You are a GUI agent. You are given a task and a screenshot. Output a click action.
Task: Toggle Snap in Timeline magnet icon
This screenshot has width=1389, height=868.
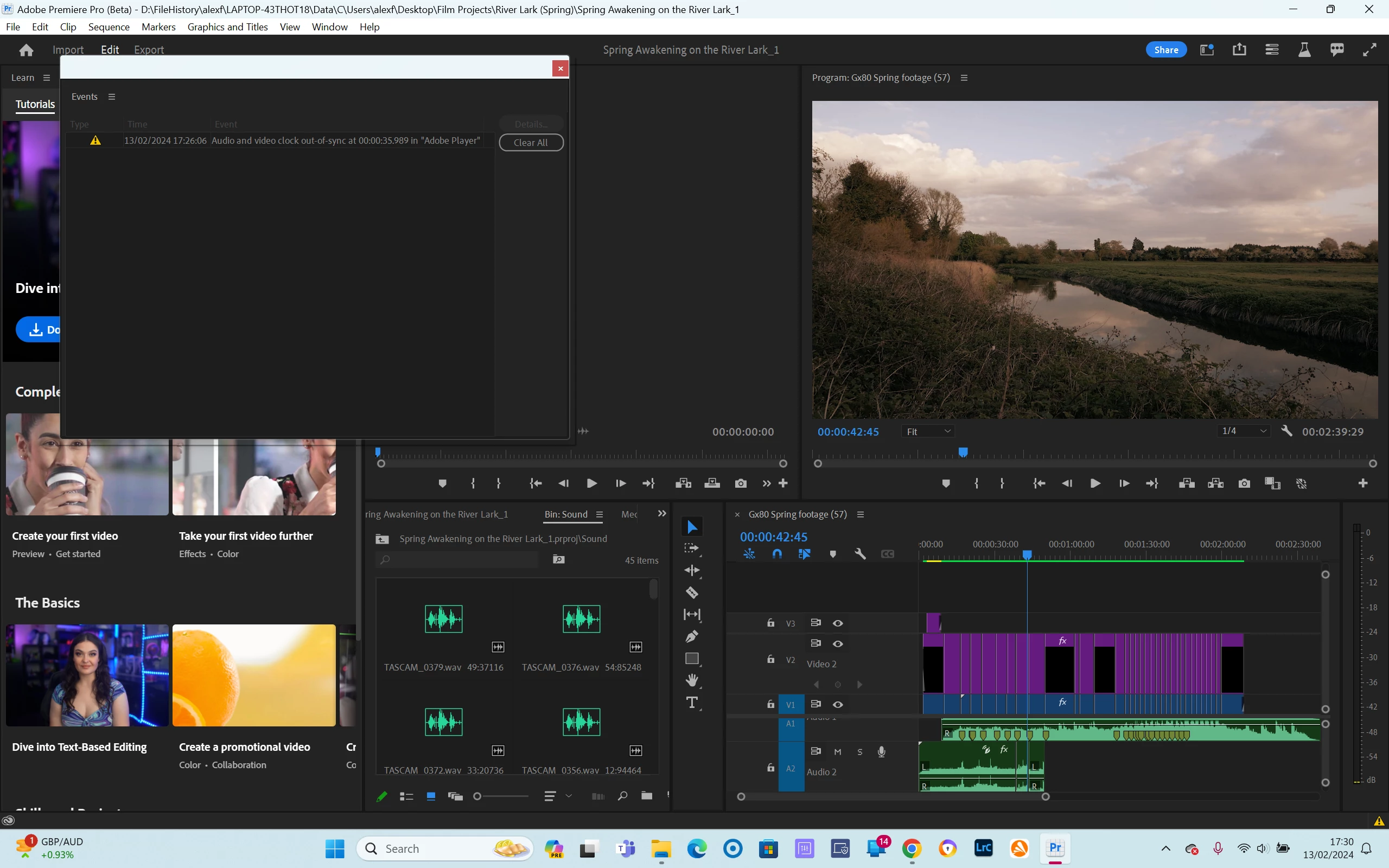pos(776,554)
